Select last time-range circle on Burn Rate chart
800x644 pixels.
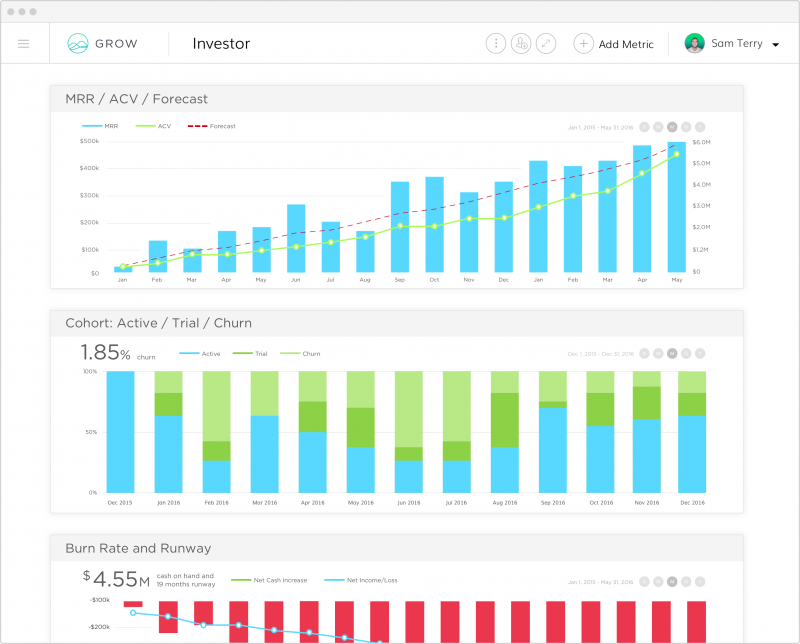tap(700, 580)
